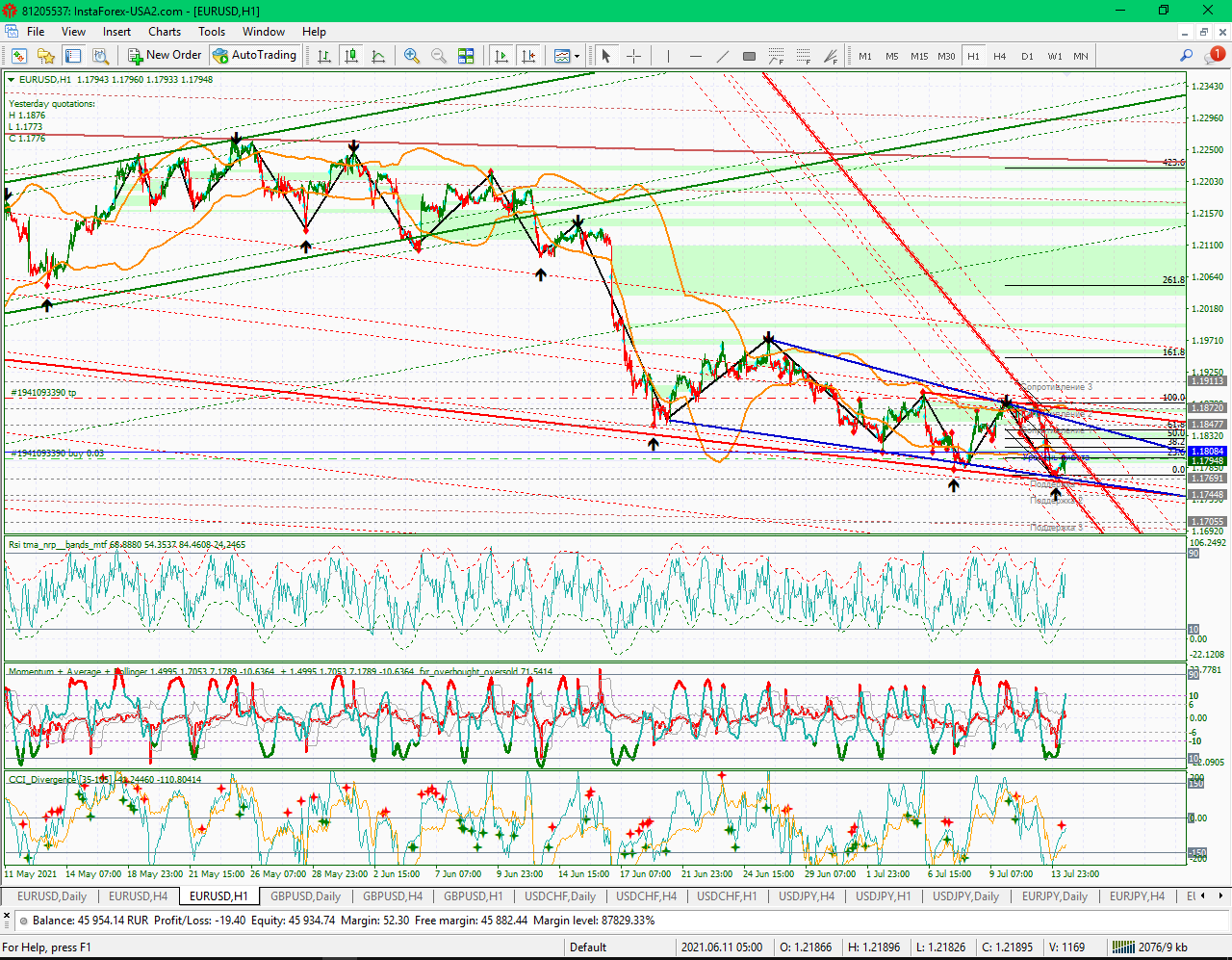The width and height of the screenshot is (1232, 960).
Task: Toggle the Navigator panel icon
Action: (71, 56)
